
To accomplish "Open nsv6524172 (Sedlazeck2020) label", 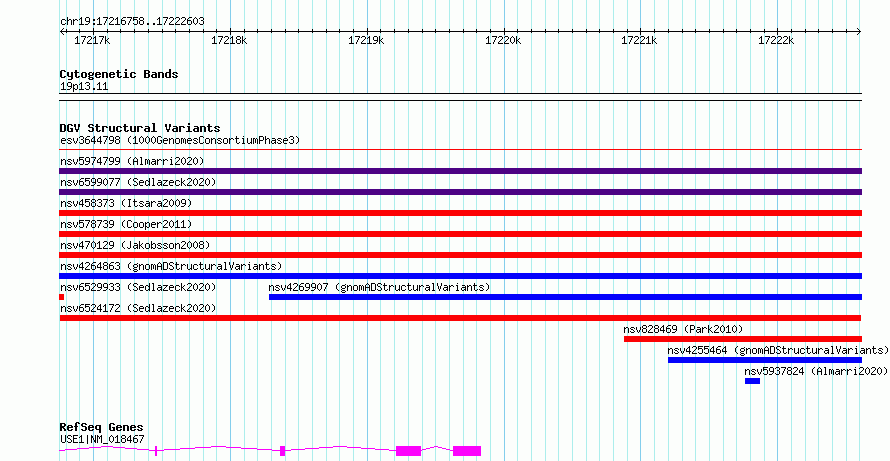I will 138,308.
